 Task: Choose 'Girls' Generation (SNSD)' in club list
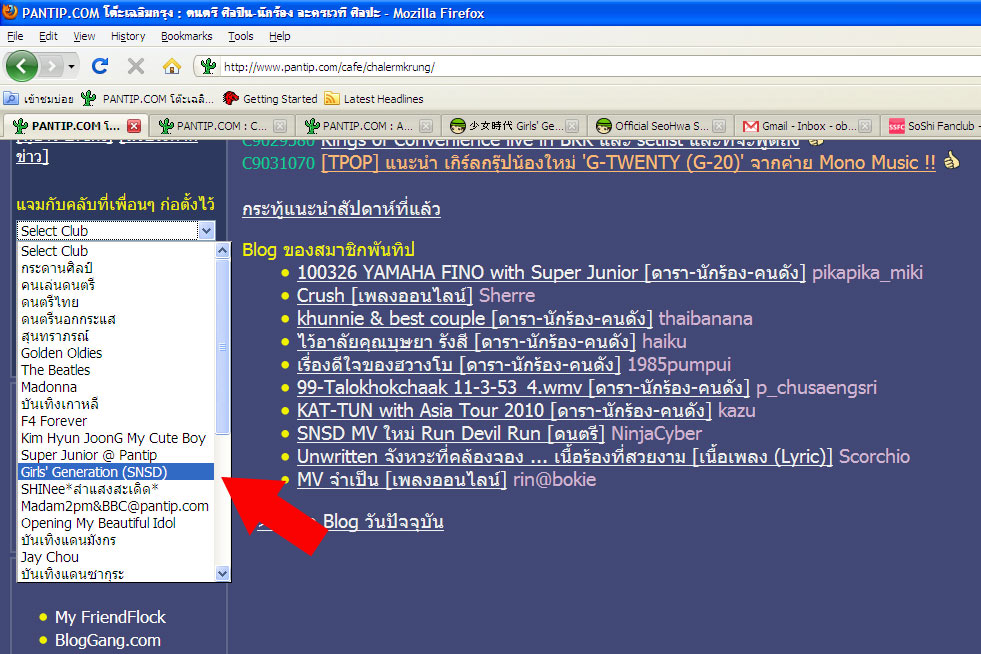(x=116, y=472)
